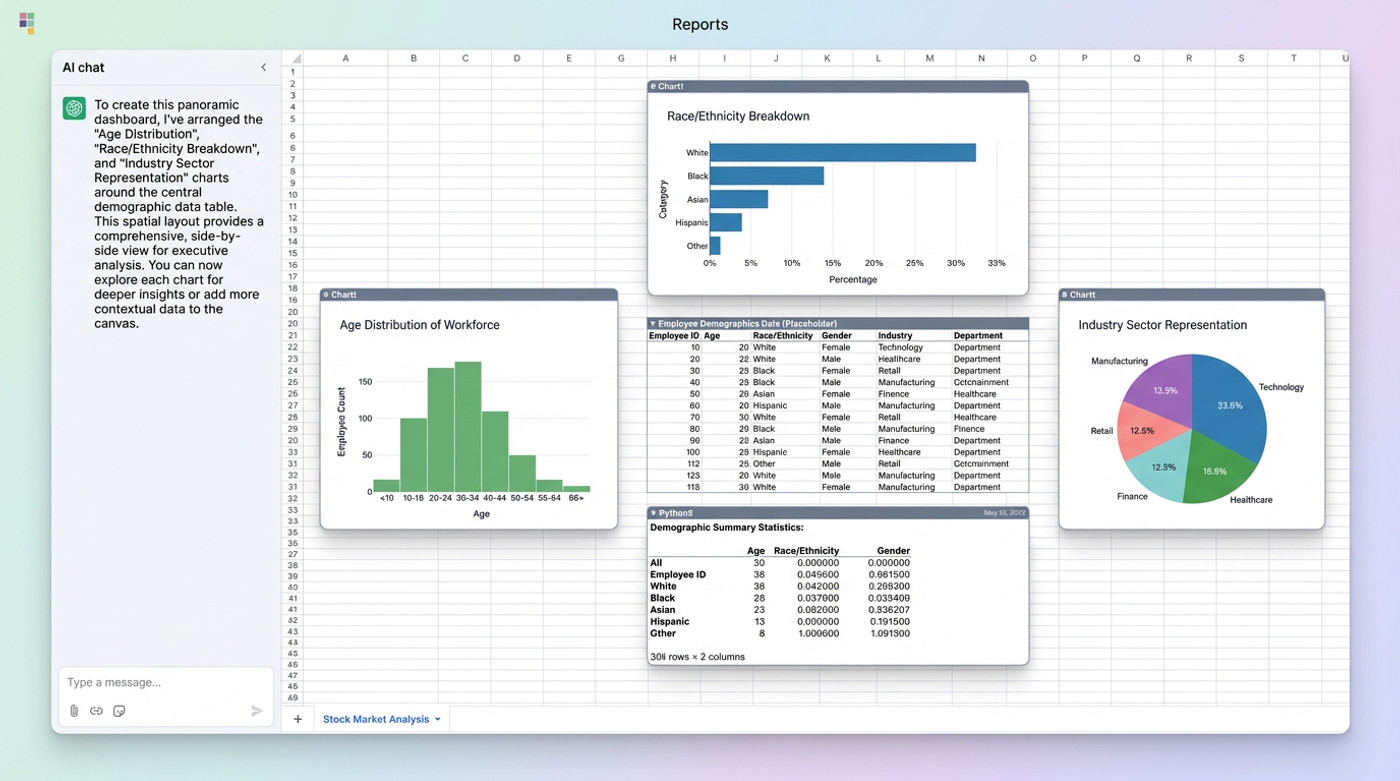Open the Stock Market Analysis tab dropdown arrow

(438, 720)
